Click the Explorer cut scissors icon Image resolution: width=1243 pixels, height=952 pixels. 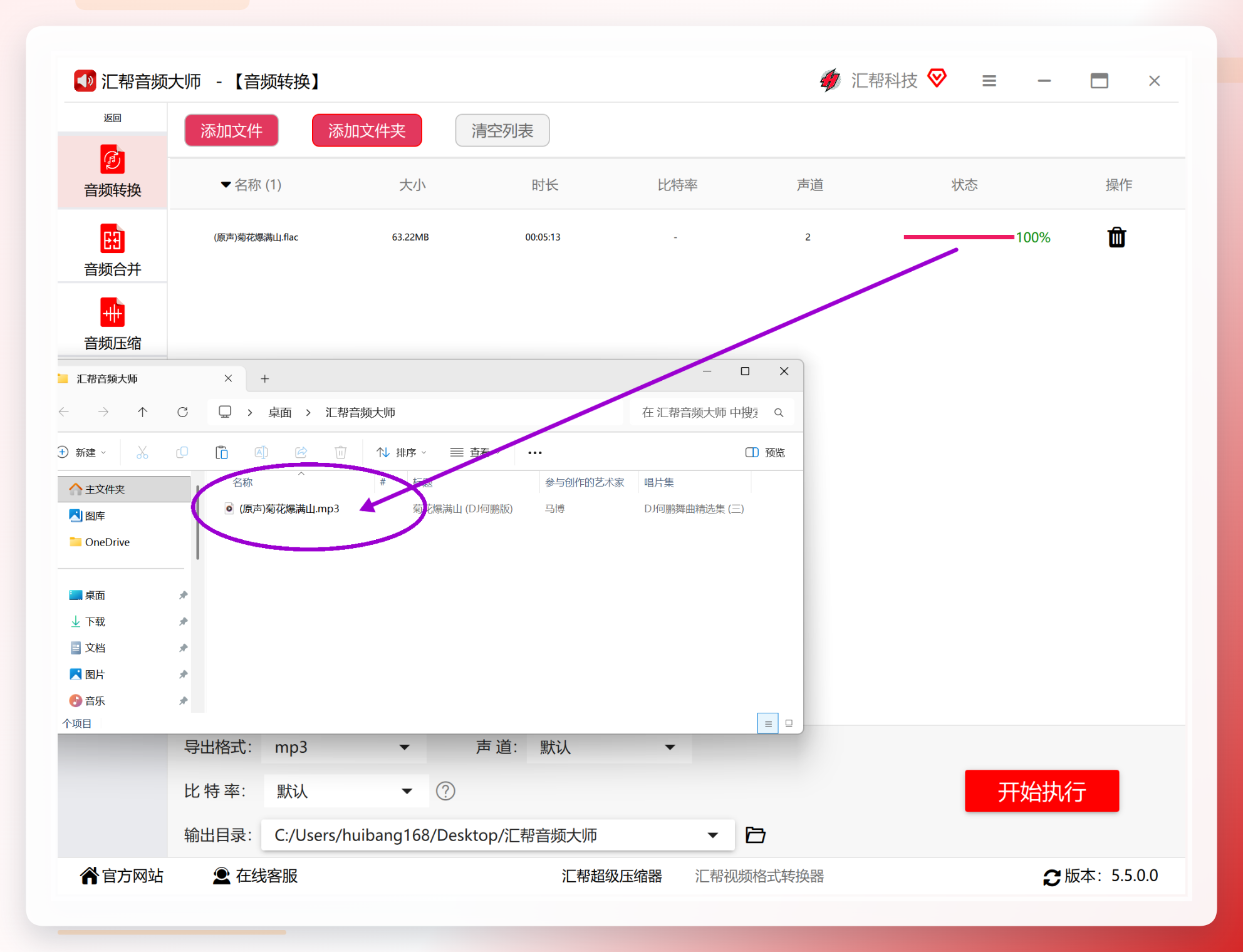(x=142, y=452)
